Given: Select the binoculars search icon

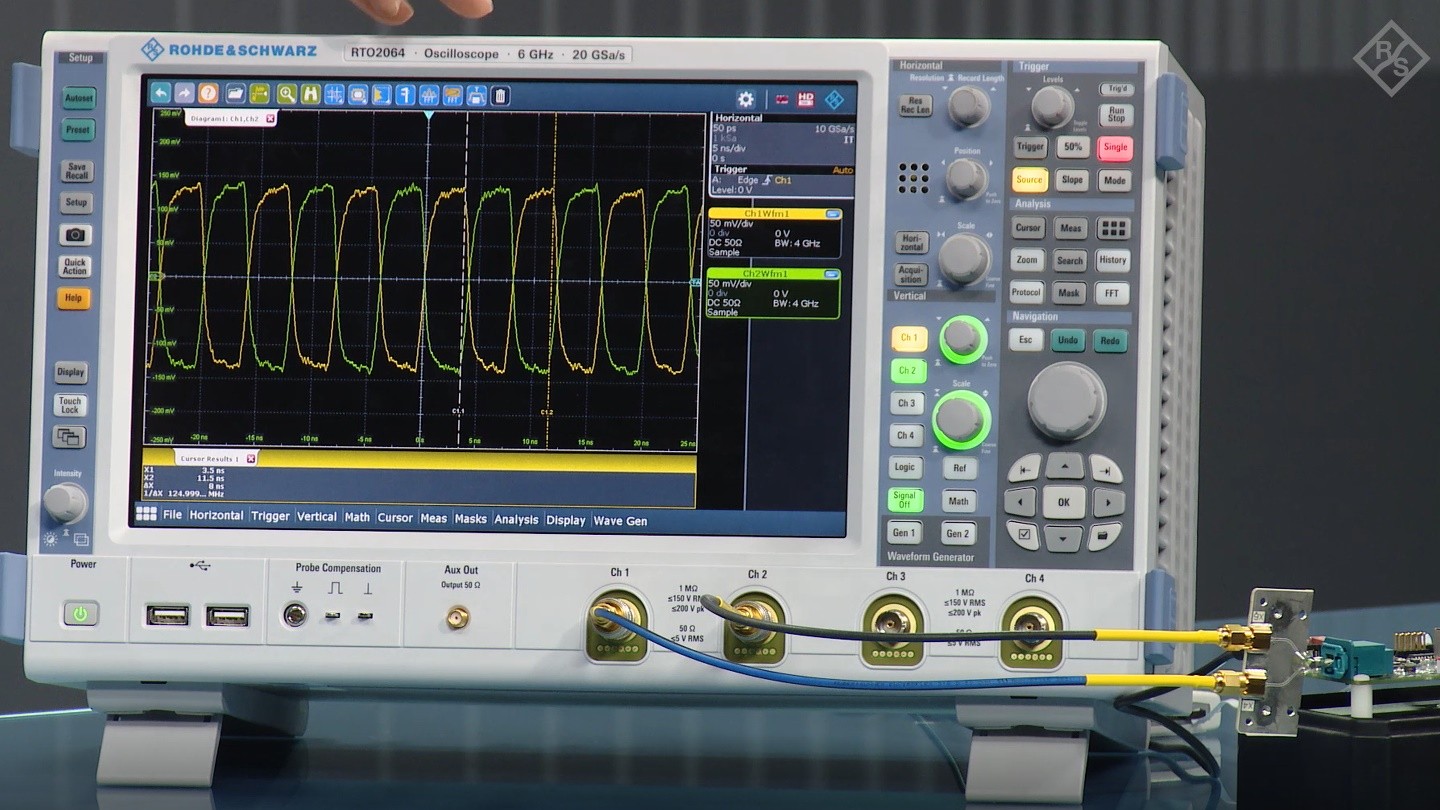Looking at the screenshot, I should 311,94.
